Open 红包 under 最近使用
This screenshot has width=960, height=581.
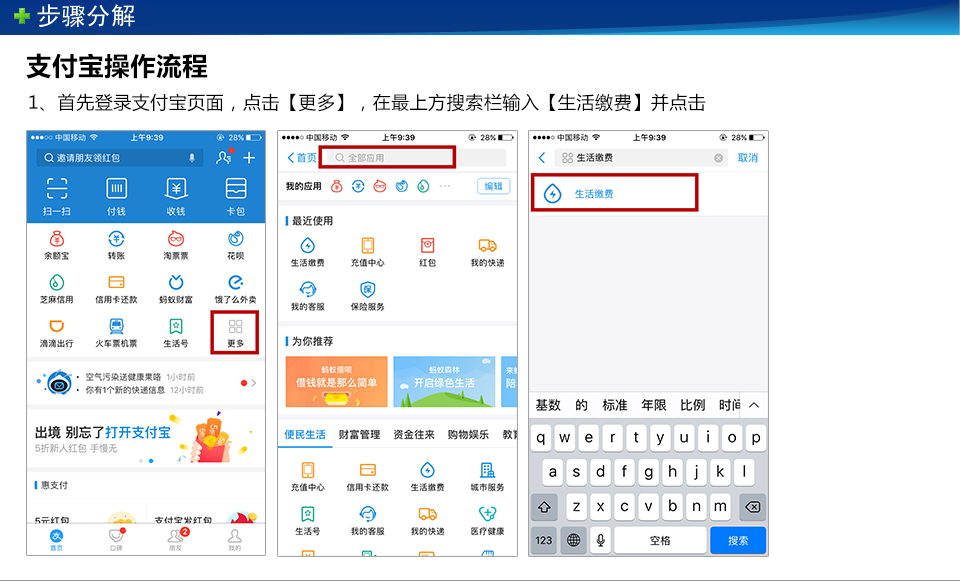[x=427, y=252]
